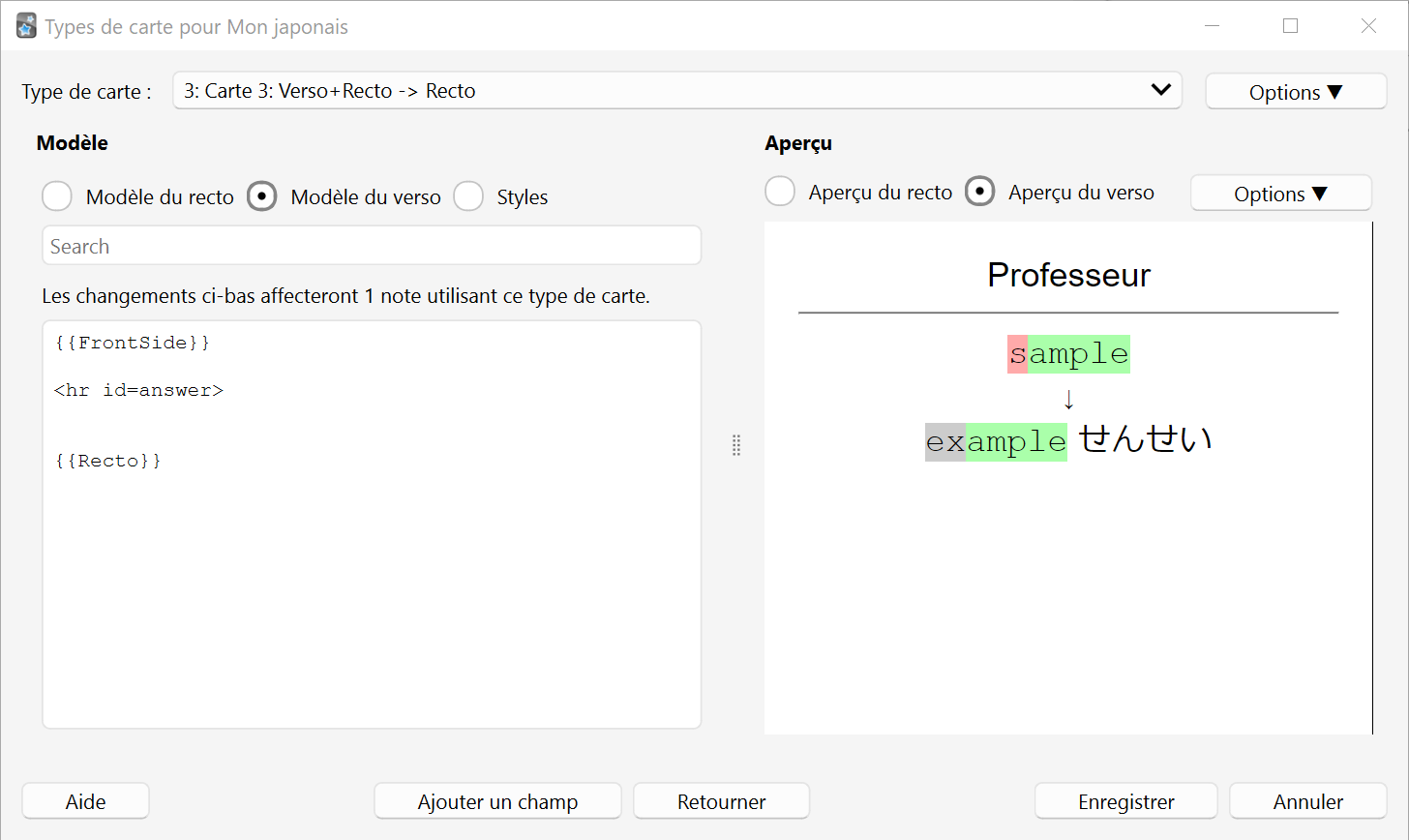
Task: Click the Anki app icon in title bar
Action: [26, 26]
